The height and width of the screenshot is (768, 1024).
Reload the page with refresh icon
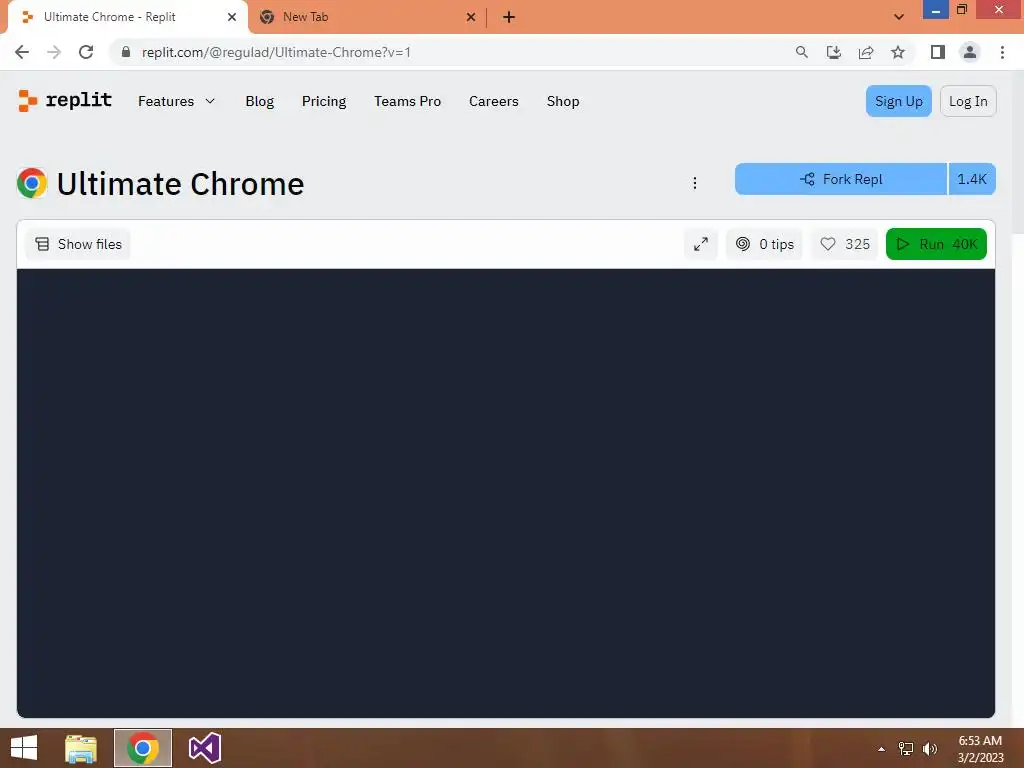(86, 52)
